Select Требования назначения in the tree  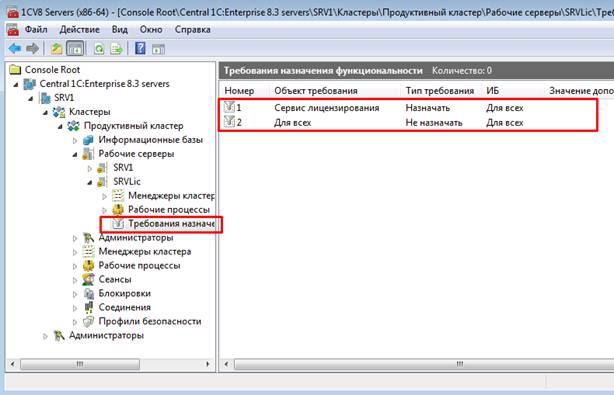coord(172,224)
